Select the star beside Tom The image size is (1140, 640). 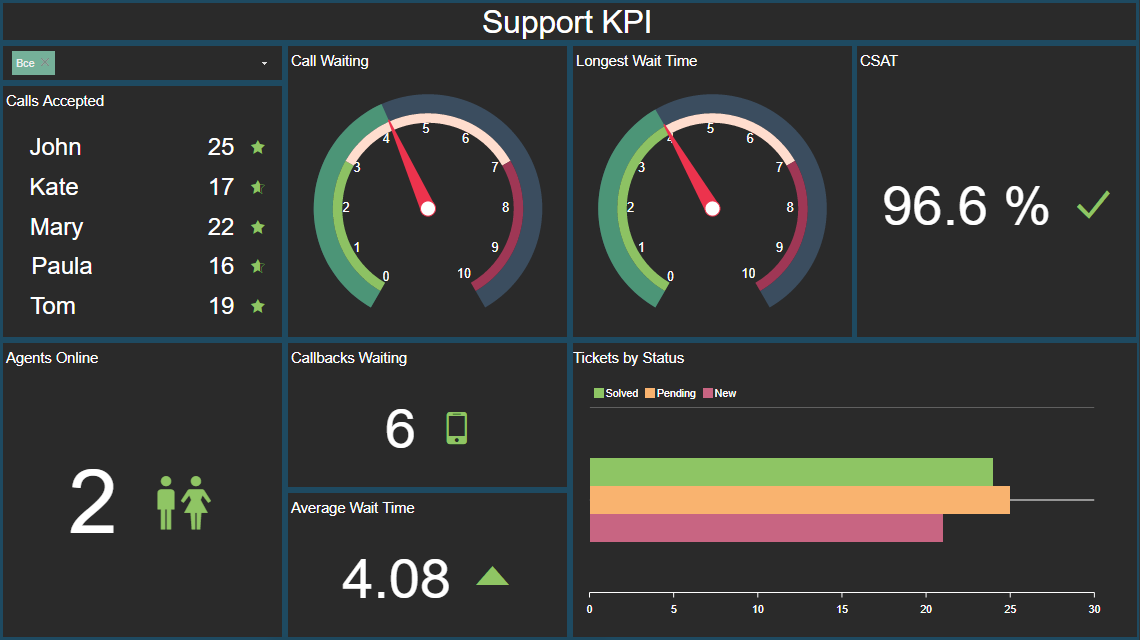257,306
